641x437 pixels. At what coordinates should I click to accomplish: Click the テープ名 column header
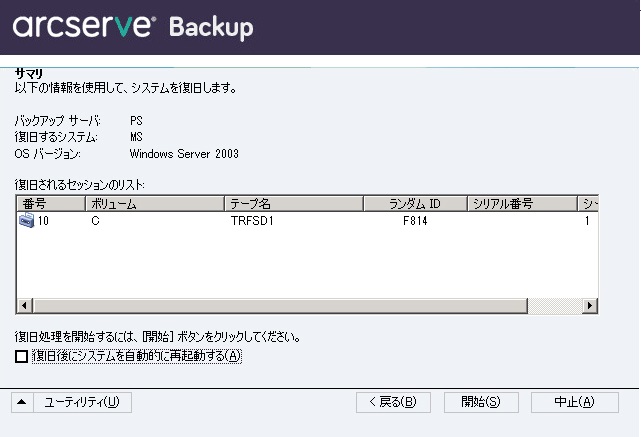point(294,204)
